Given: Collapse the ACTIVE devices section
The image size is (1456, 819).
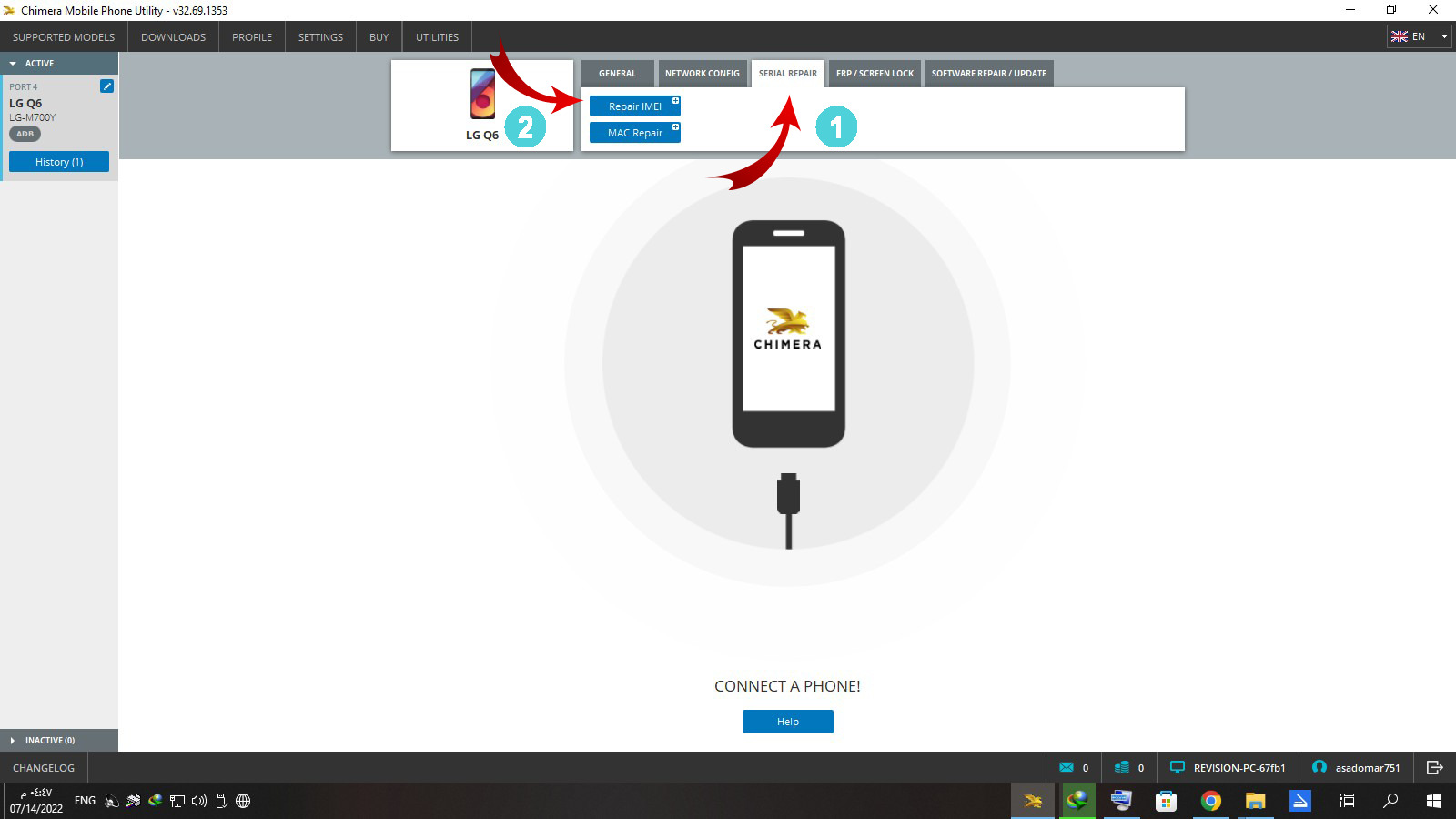Looking at the screenshot, I should click(13, 64).
